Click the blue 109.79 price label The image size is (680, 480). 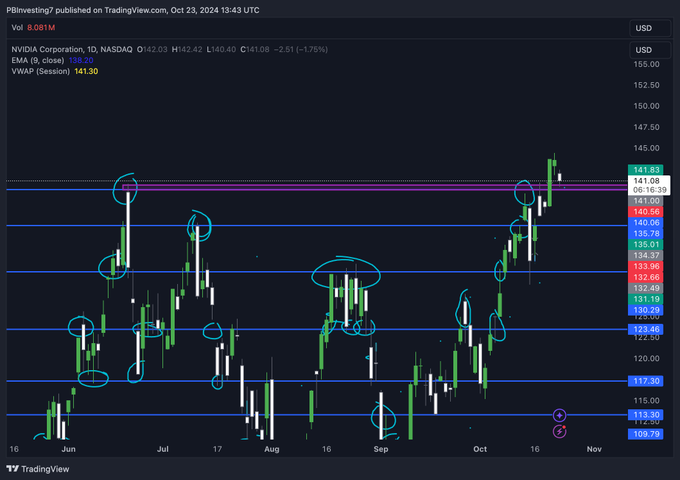tap(645, 434)
